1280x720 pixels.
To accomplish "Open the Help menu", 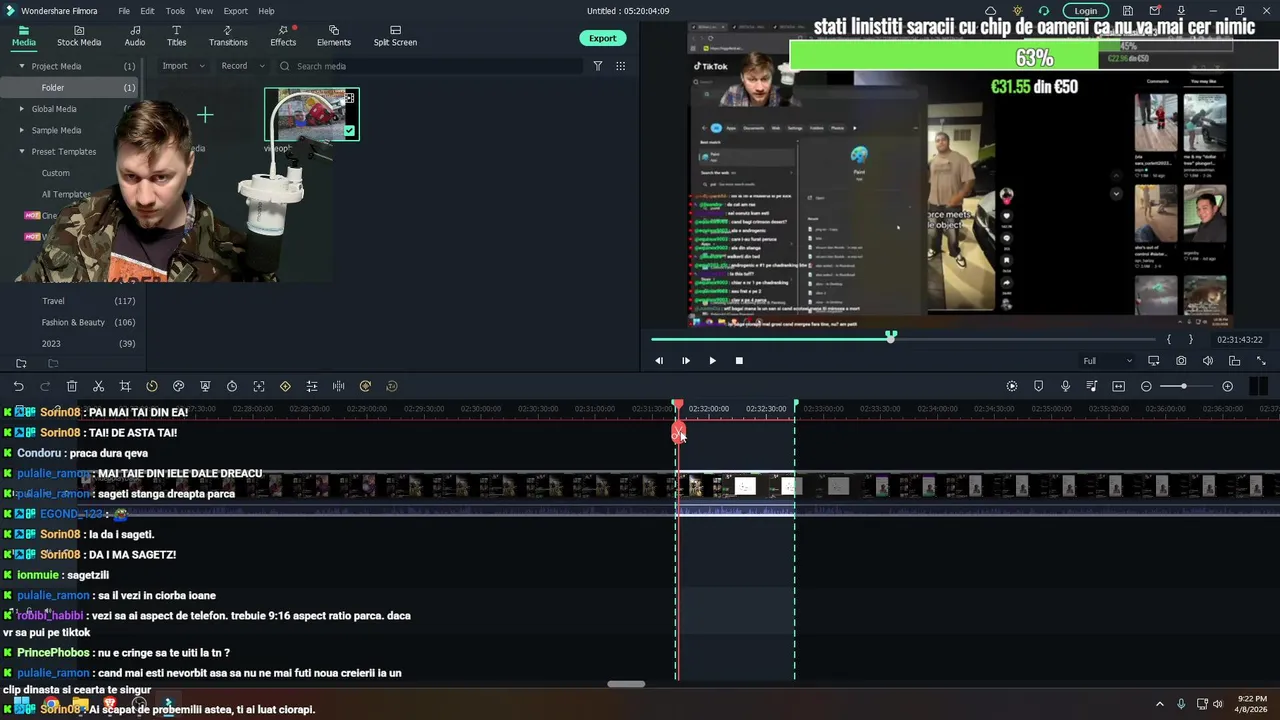I will click(266, 11).
